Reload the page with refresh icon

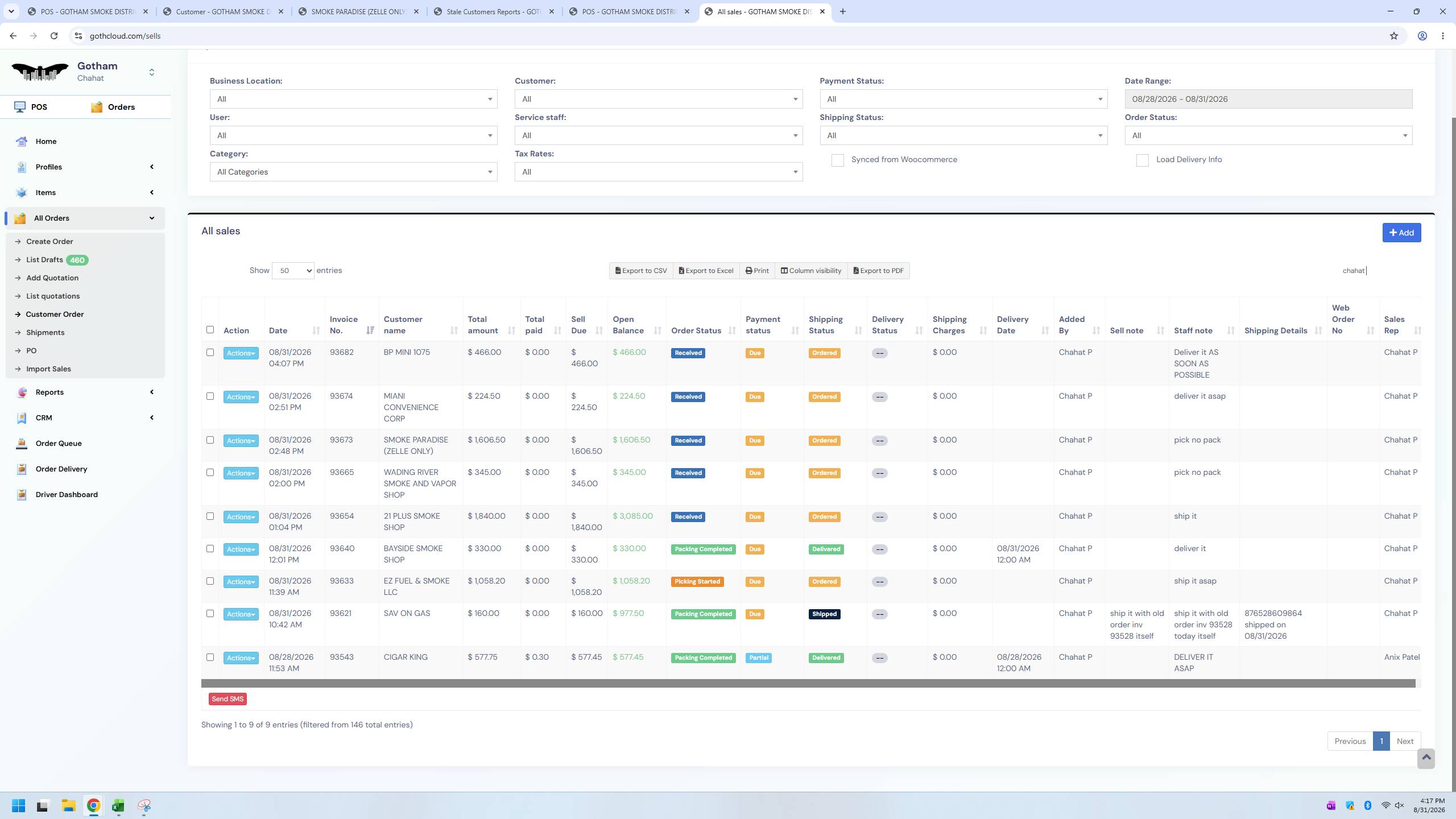coord(54,36)
